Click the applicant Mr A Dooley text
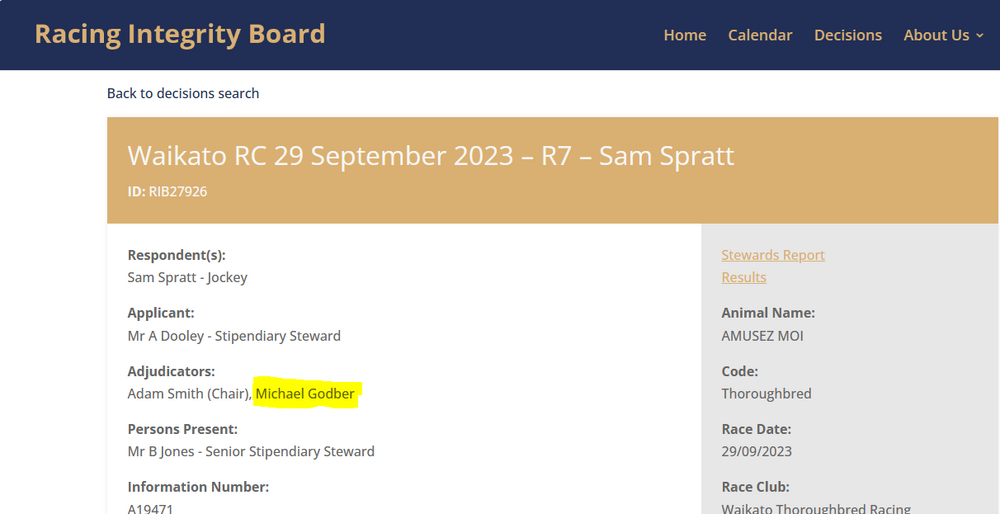The width and height of the screenshot is (1000, 514). (x=234, y=336)
